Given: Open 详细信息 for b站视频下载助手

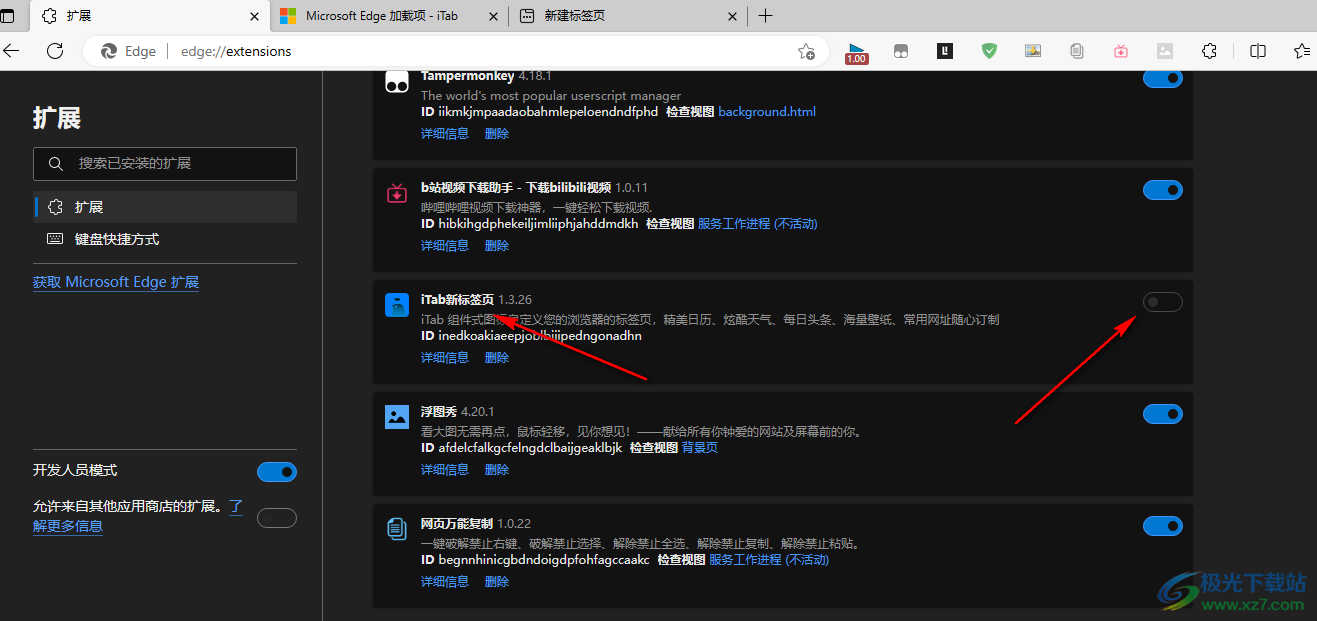Looking at the screenshot, I should 445,245.
